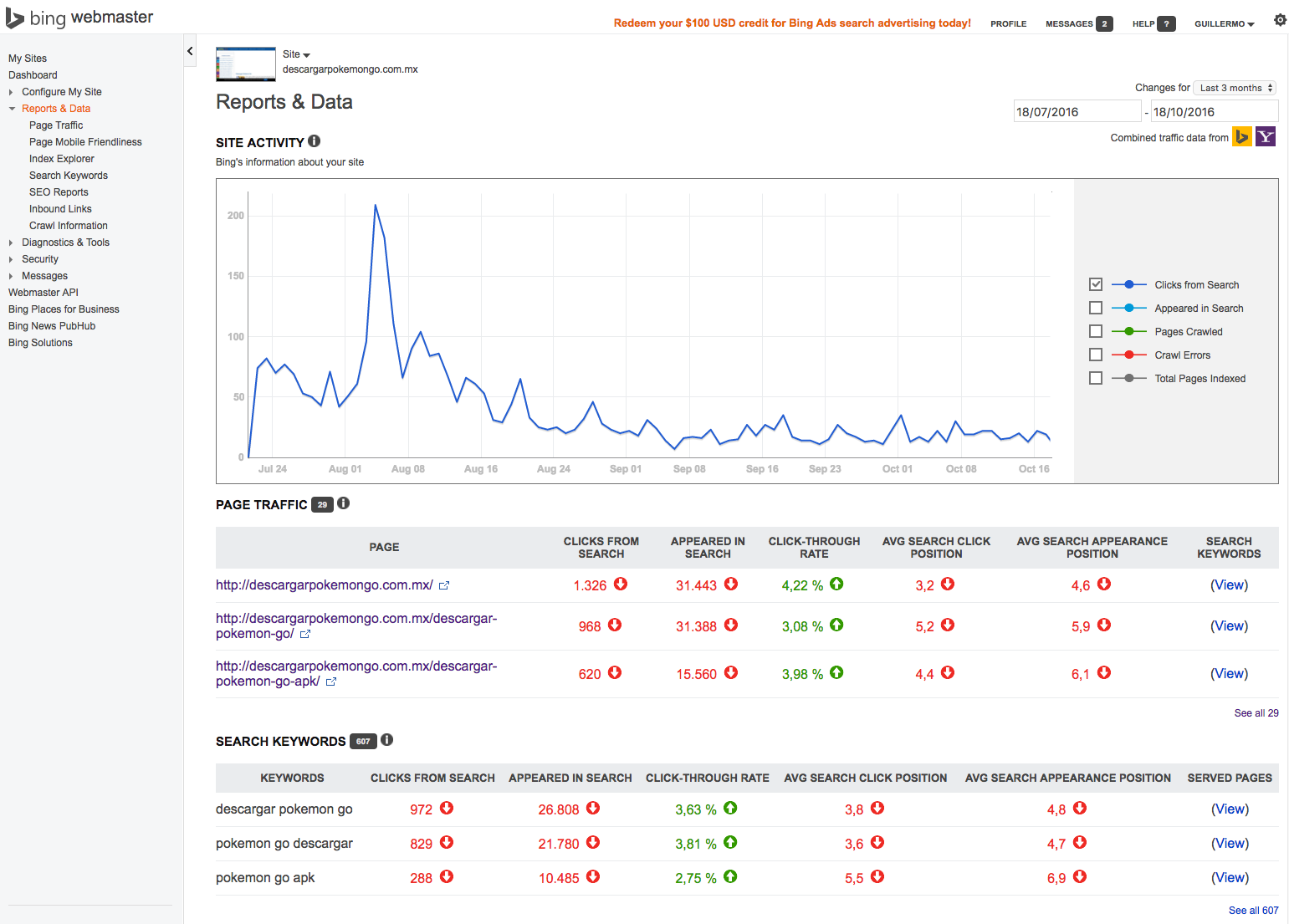Go to Search Keywords report
1289x924 pixels.
click(69, 176)
